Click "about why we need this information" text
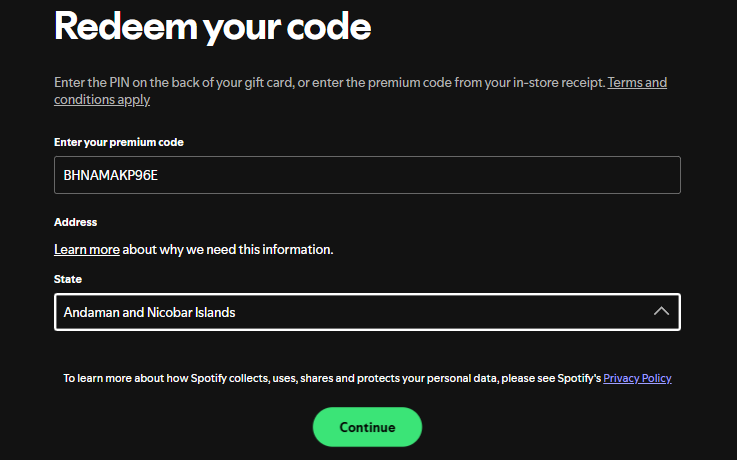Screen dimensions: 737x460 click(228, 249)
